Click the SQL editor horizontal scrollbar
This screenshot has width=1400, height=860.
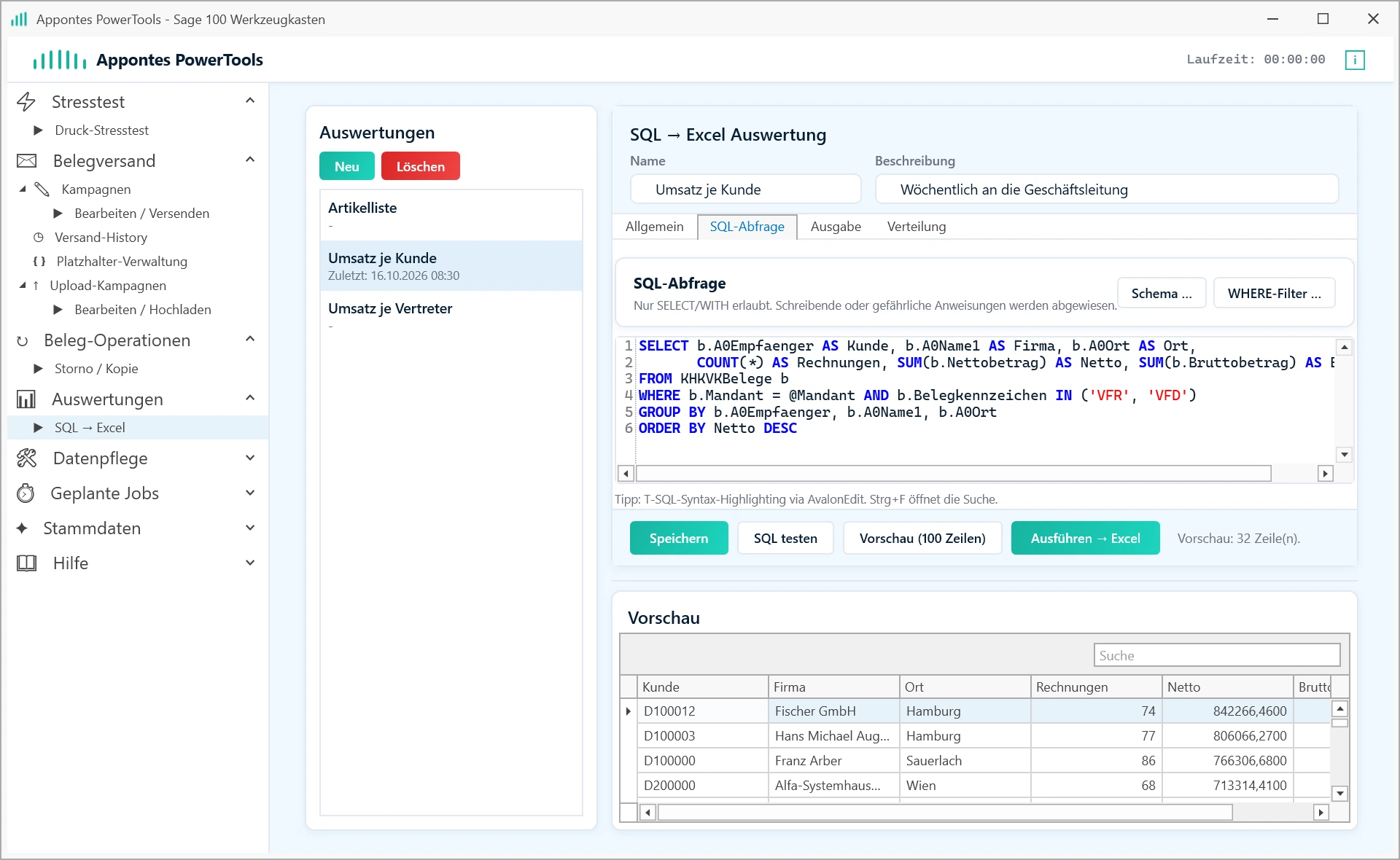(975, 474)
